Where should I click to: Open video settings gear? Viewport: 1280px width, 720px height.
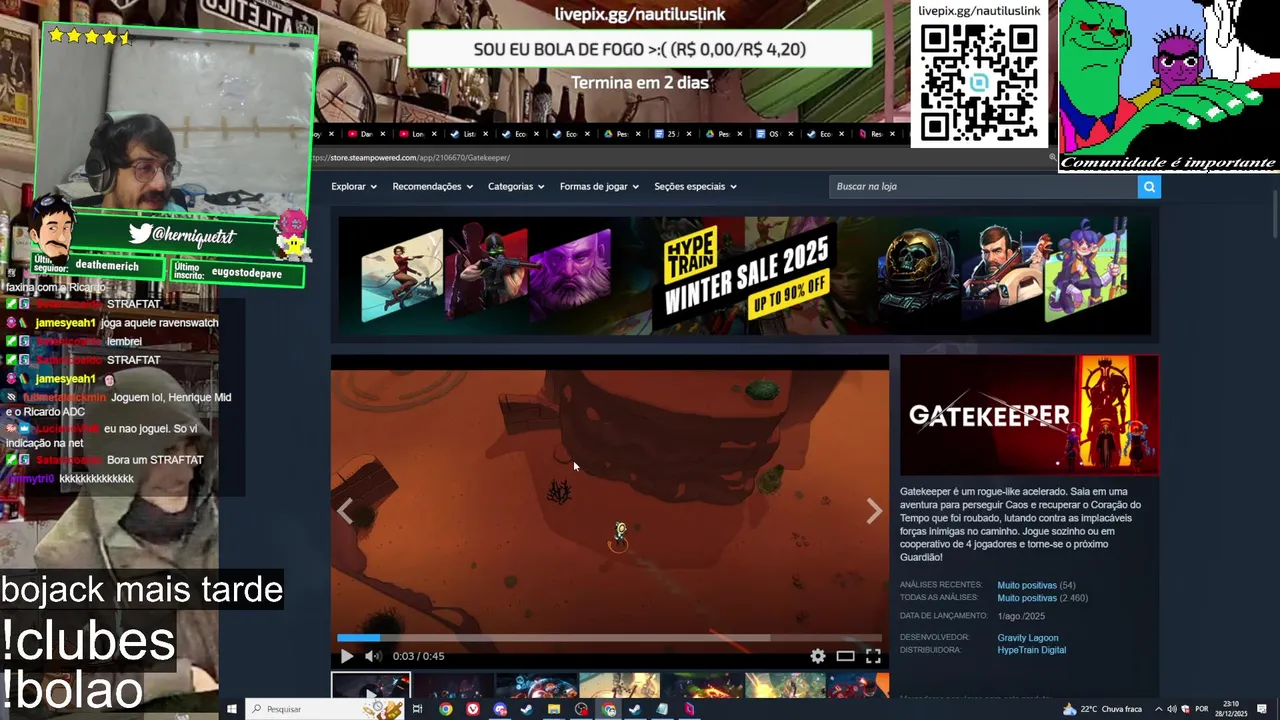point(818,656)
